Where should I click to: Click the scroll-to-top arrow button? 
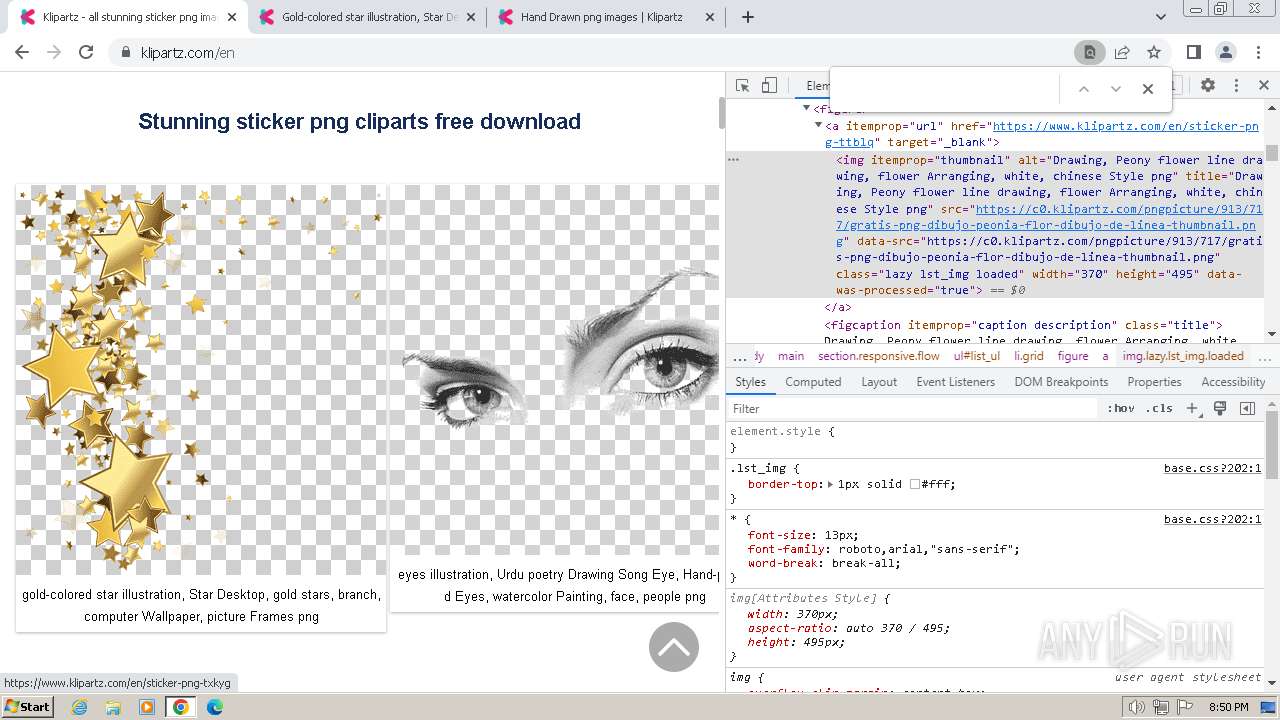click(x=674, y=647)
